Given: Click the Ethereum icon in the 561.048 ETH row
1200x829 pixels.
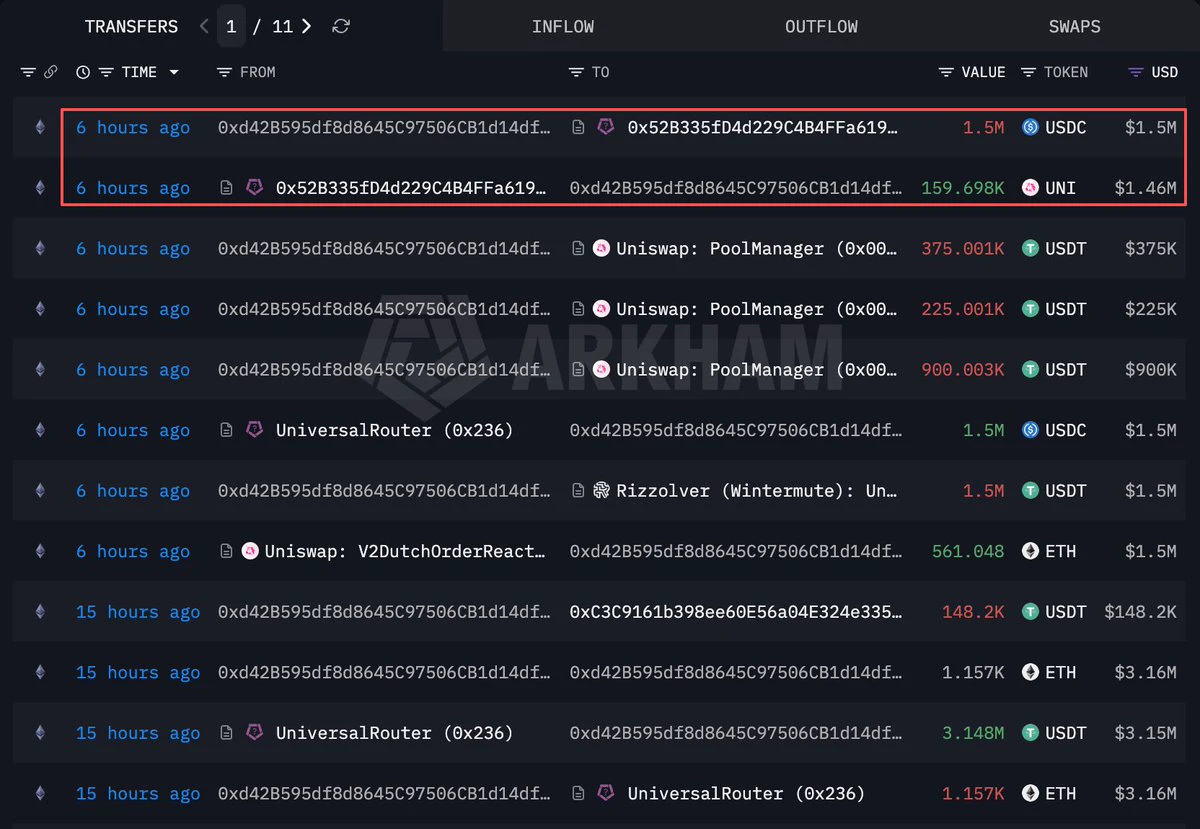Looking at the screenshot, I should pyautogui.click(x=40, y=551).
